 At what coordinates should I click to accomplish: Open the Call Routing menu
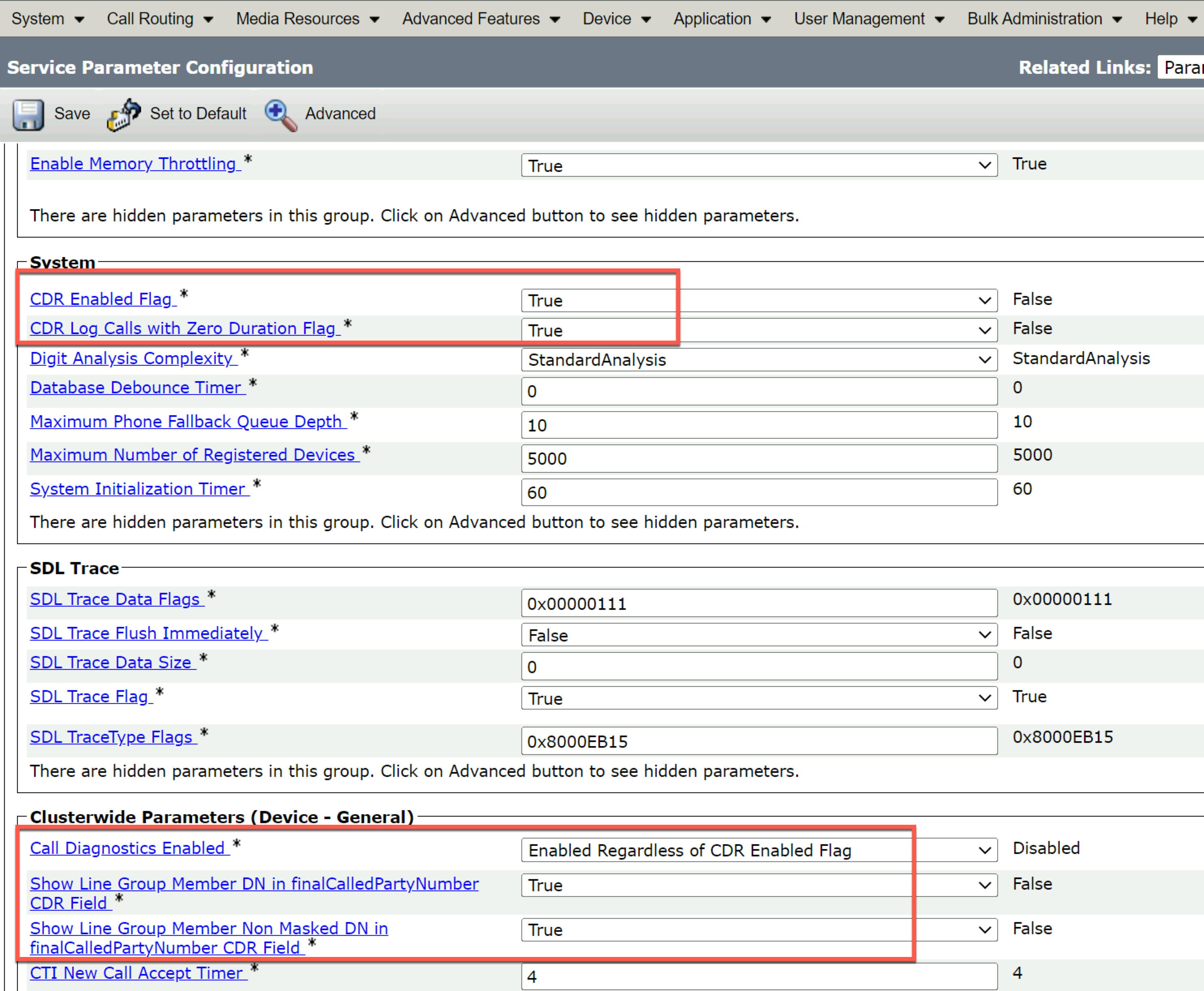point(160,19)
